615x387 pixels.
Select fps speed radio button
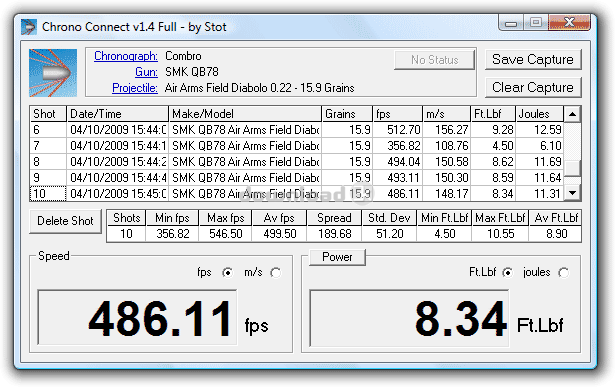(227, 273)
